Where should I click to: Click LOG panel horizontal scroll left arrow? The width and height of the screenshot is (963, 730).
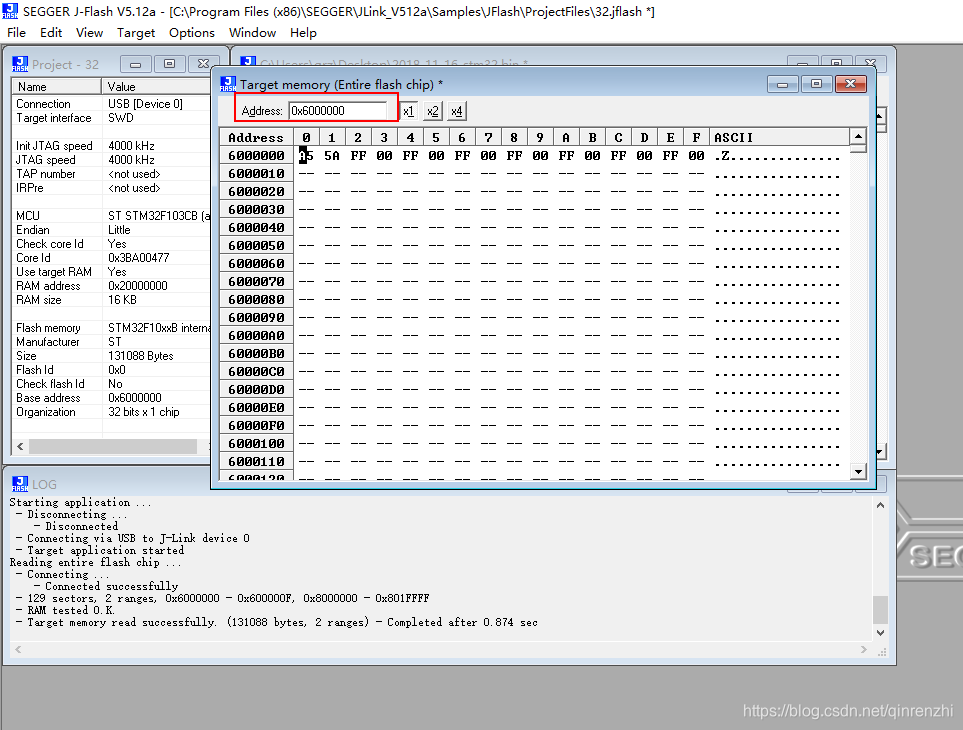(x=18, y=650)
